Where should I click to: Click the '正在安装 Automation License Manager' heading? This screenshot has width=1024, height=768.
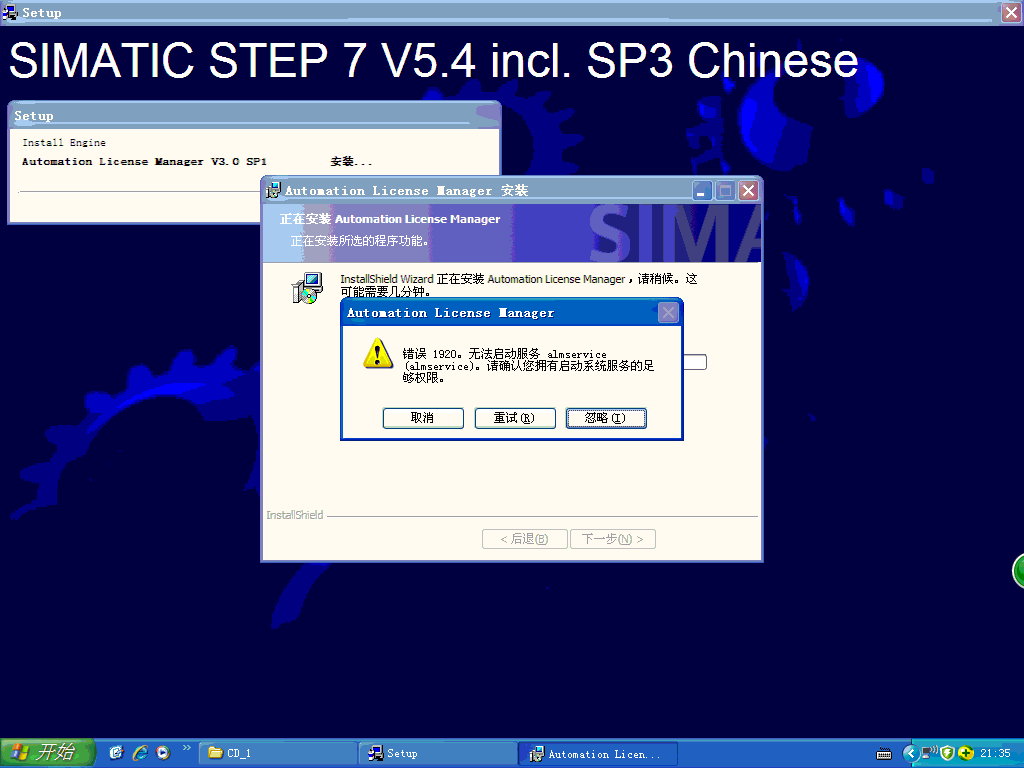click(390, 219)
